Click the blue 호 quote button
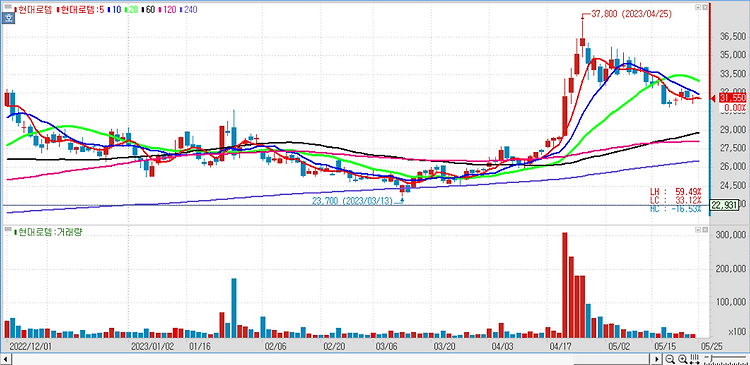750x365 pixels. point(8,19)
